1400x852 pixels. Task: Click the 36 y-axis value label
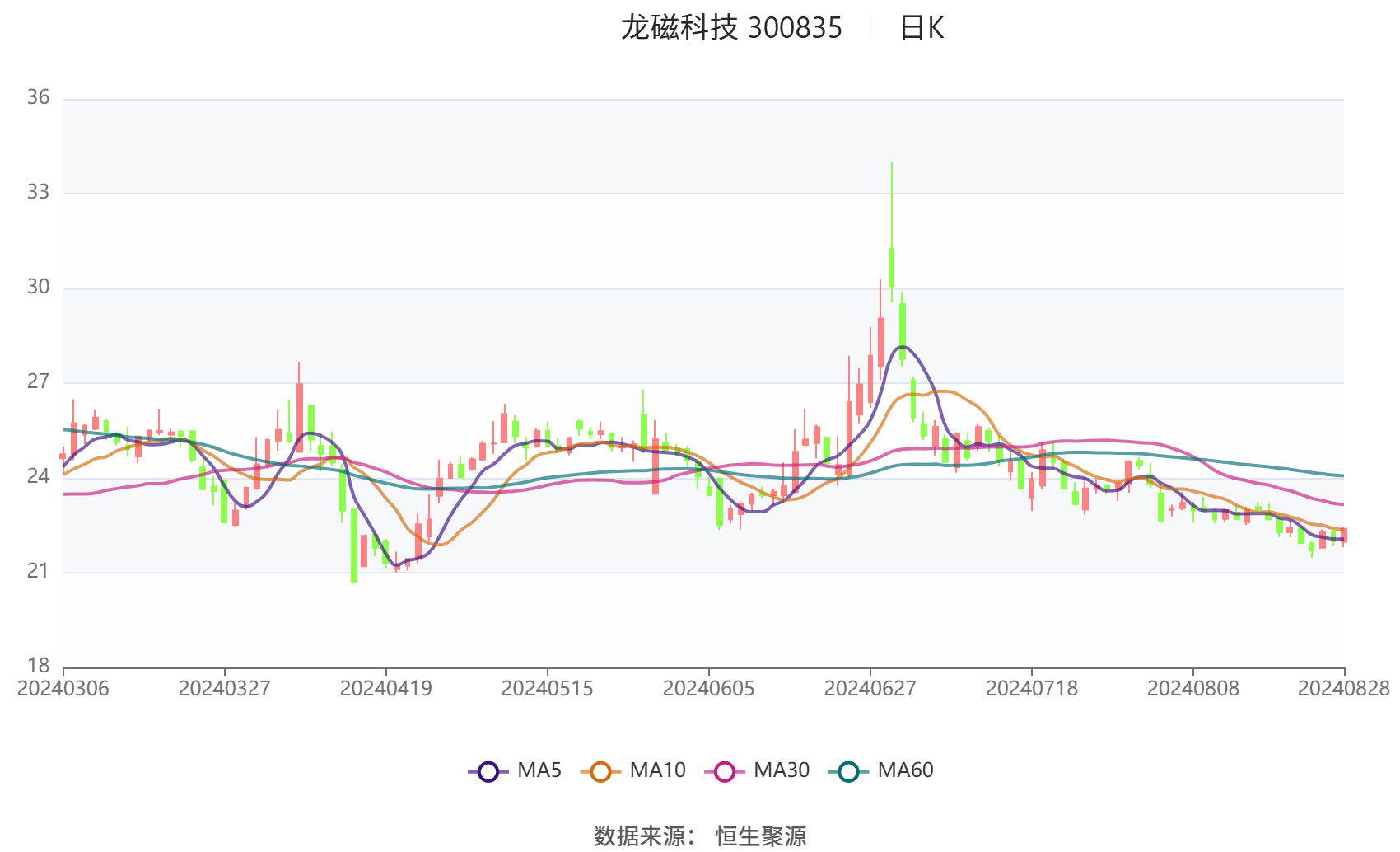coord(38,98)
